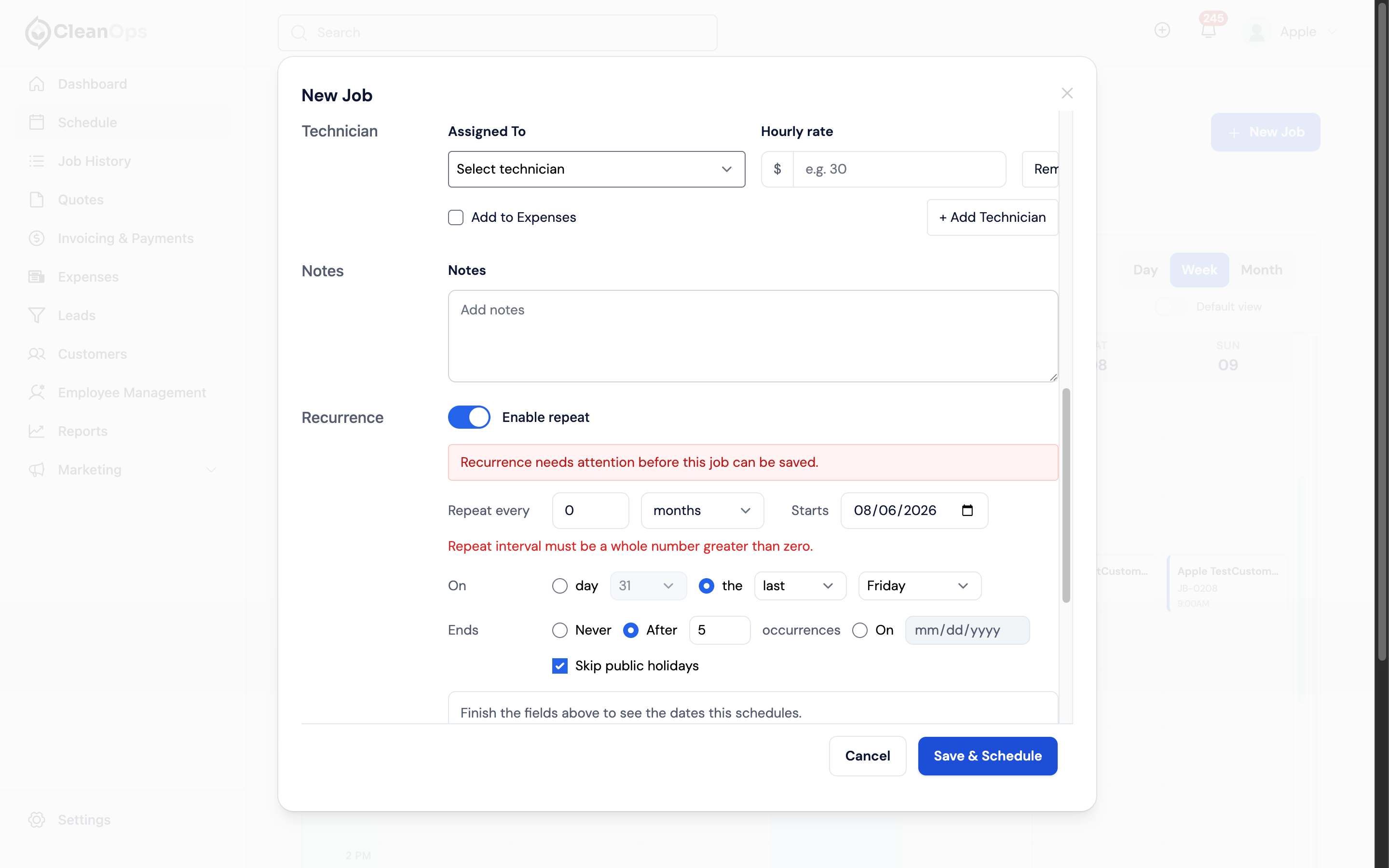
Task: Select Ends After radio button
Action: tap(631, 630)
